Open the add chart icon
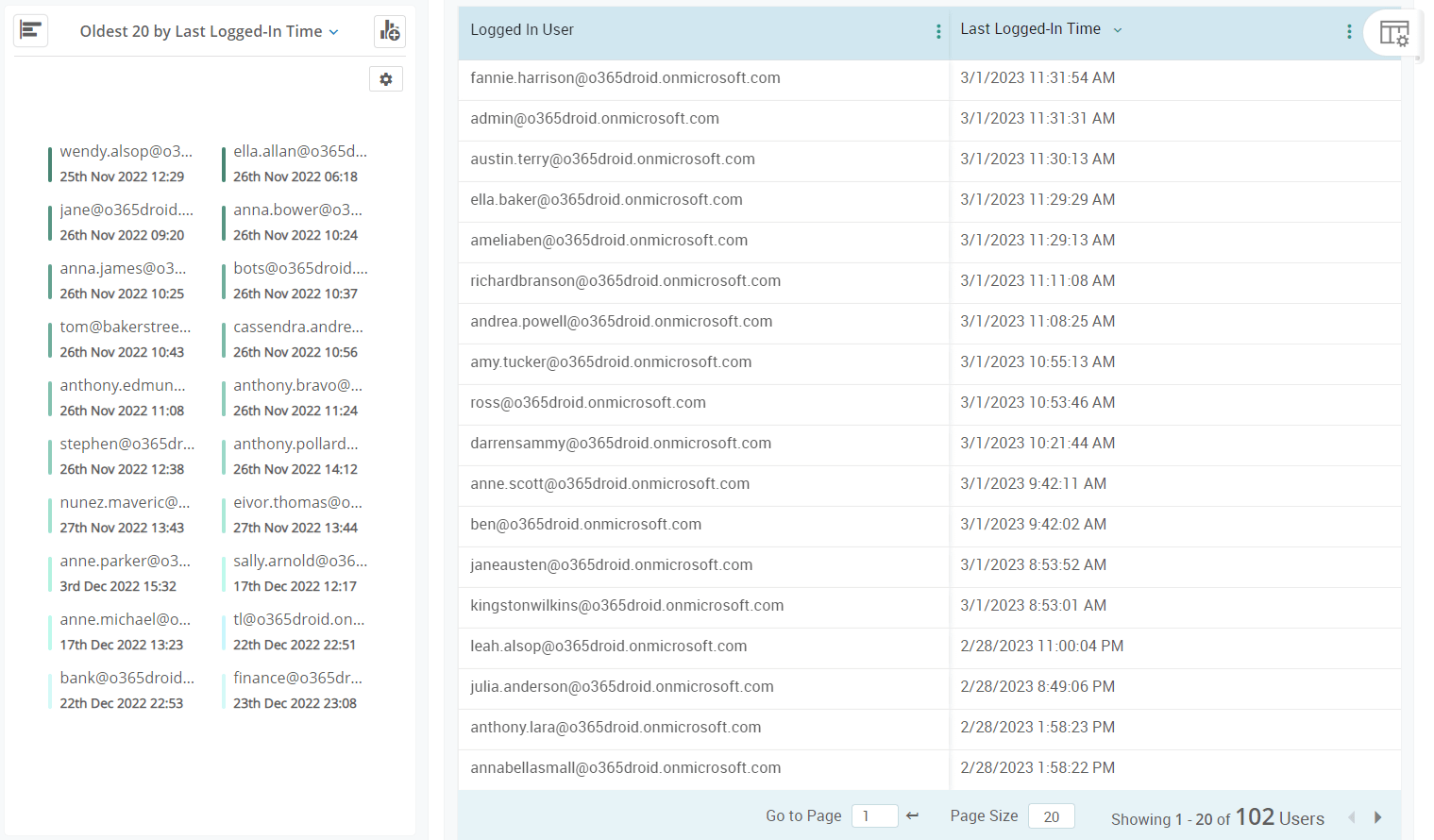Viewport: 1434px width, 840px height. 390,30
